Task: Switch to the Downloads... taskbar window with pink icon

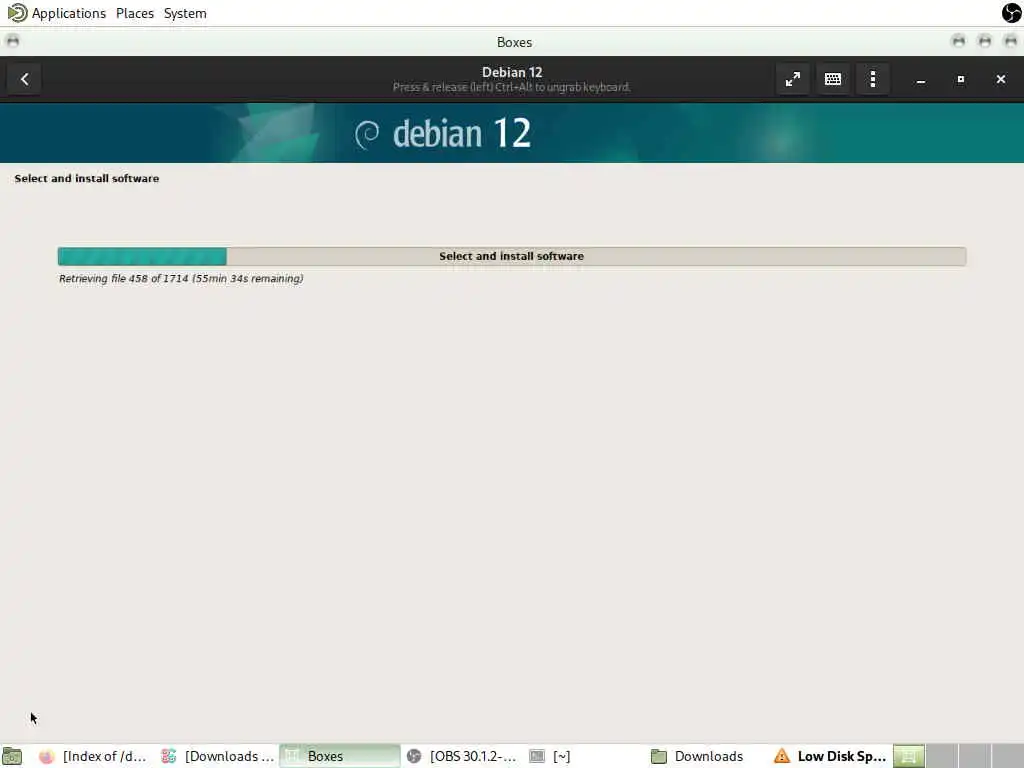Action: pyautogui.click(x=217, y=756)
